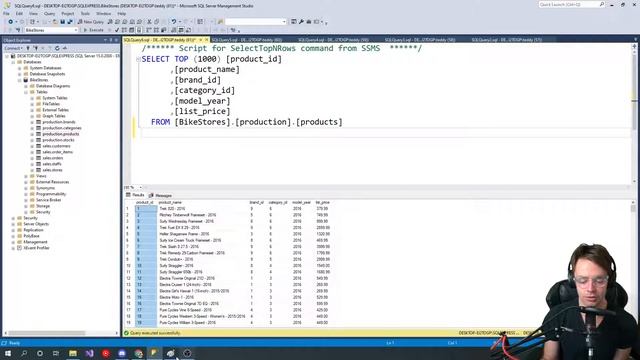Expand the Views folder

pos(26,176)
